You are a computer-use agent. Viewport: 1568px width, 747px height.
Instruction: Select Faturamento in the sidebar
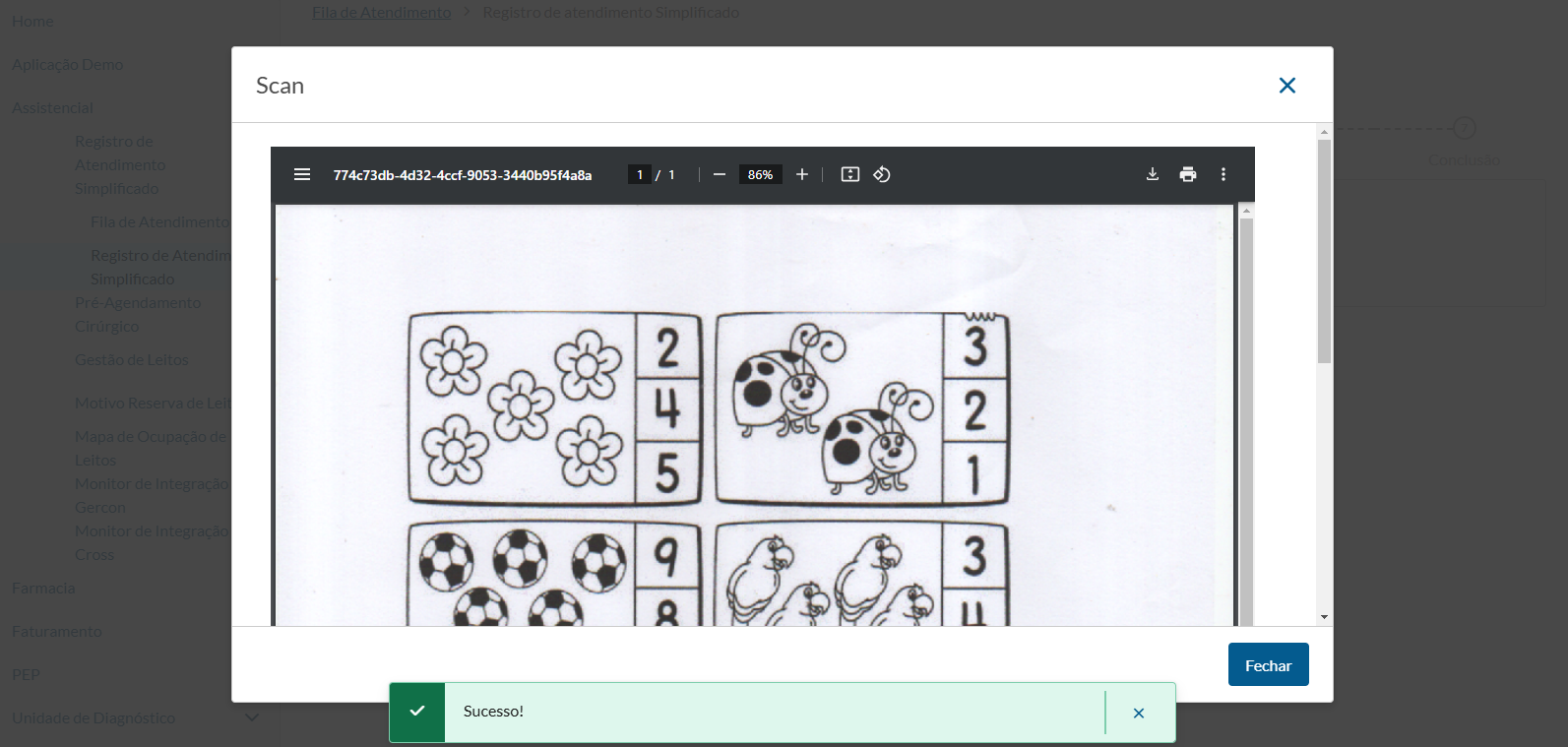pos(57,631)
